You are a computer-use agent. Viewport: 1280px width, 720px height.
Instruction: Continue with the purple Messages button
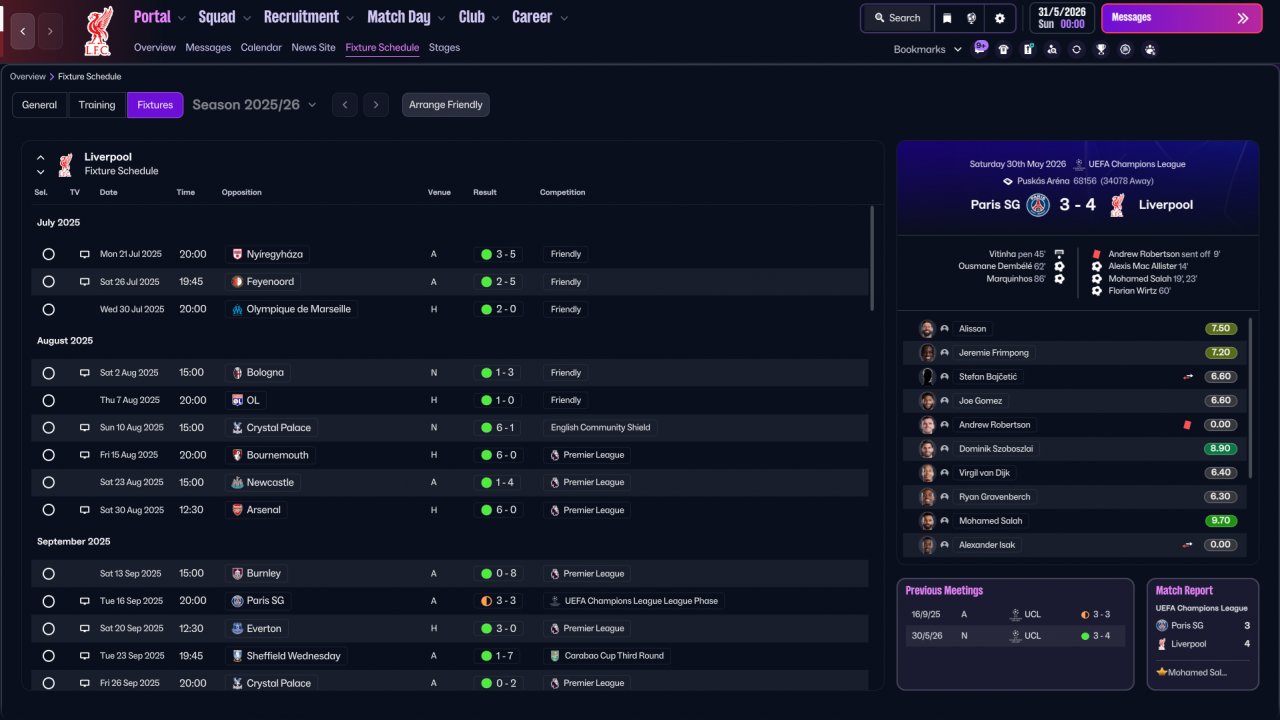[1181, 18]
